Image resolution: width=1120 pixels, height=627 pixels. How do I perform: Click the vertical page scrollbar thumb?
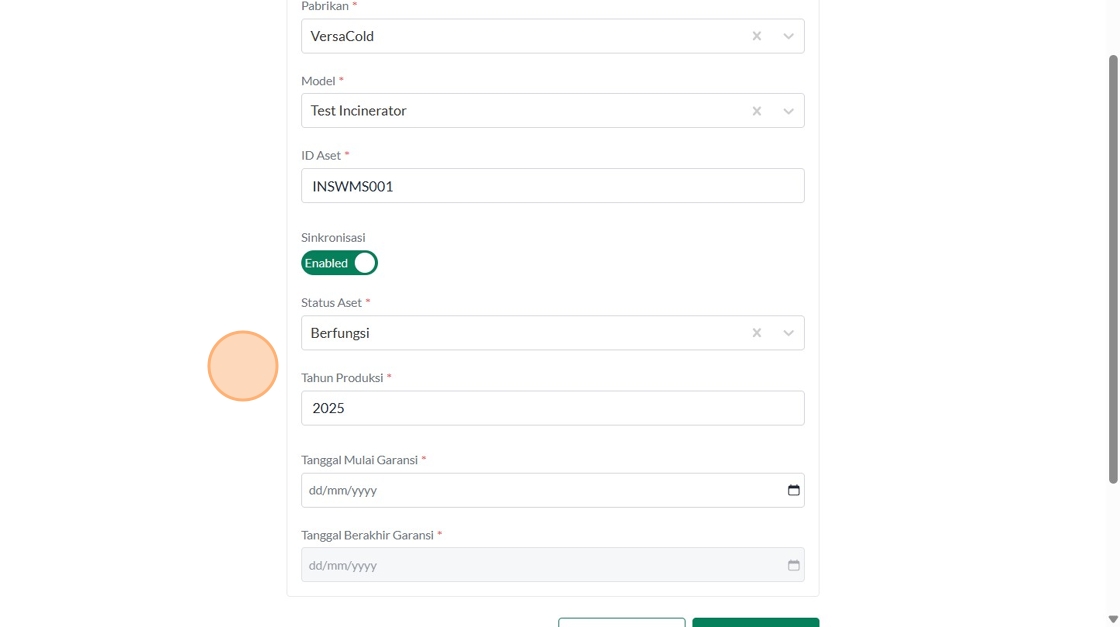[1113, 270]
